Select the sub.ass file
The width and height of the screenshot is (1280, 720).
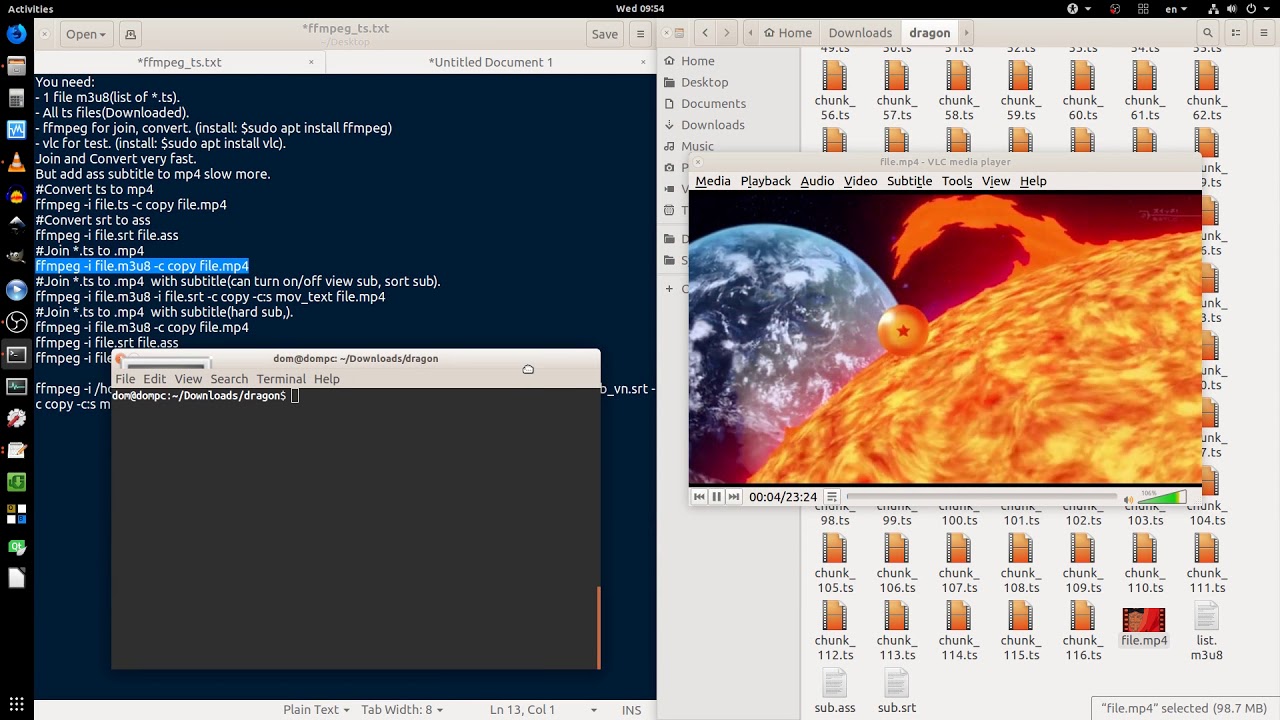[834, 691]
